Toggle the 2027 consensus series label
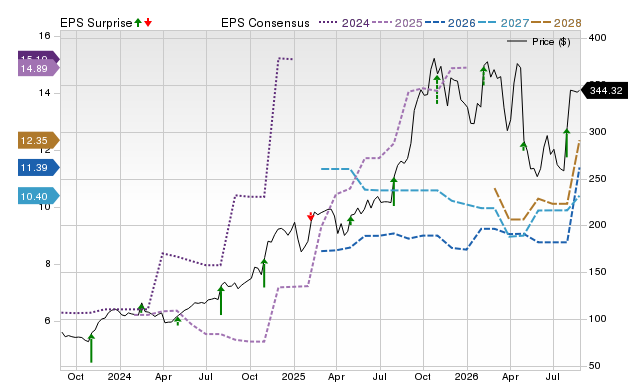 click(x=515, y=23)
